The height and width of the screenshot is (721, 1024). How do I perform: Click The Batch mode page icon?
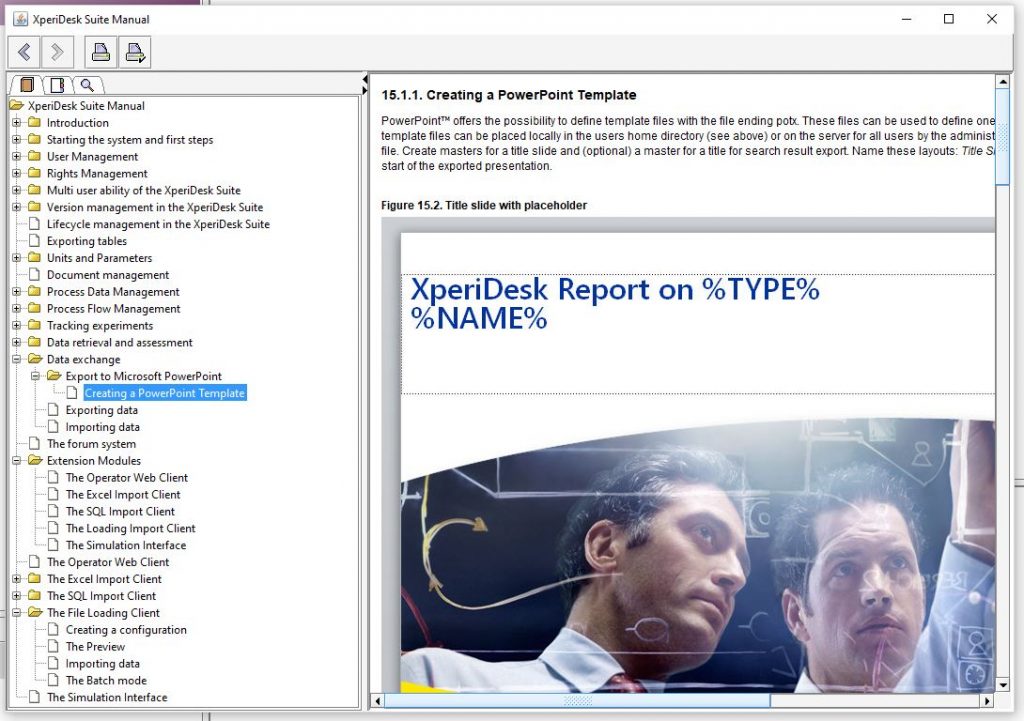[x=54, y=680]
